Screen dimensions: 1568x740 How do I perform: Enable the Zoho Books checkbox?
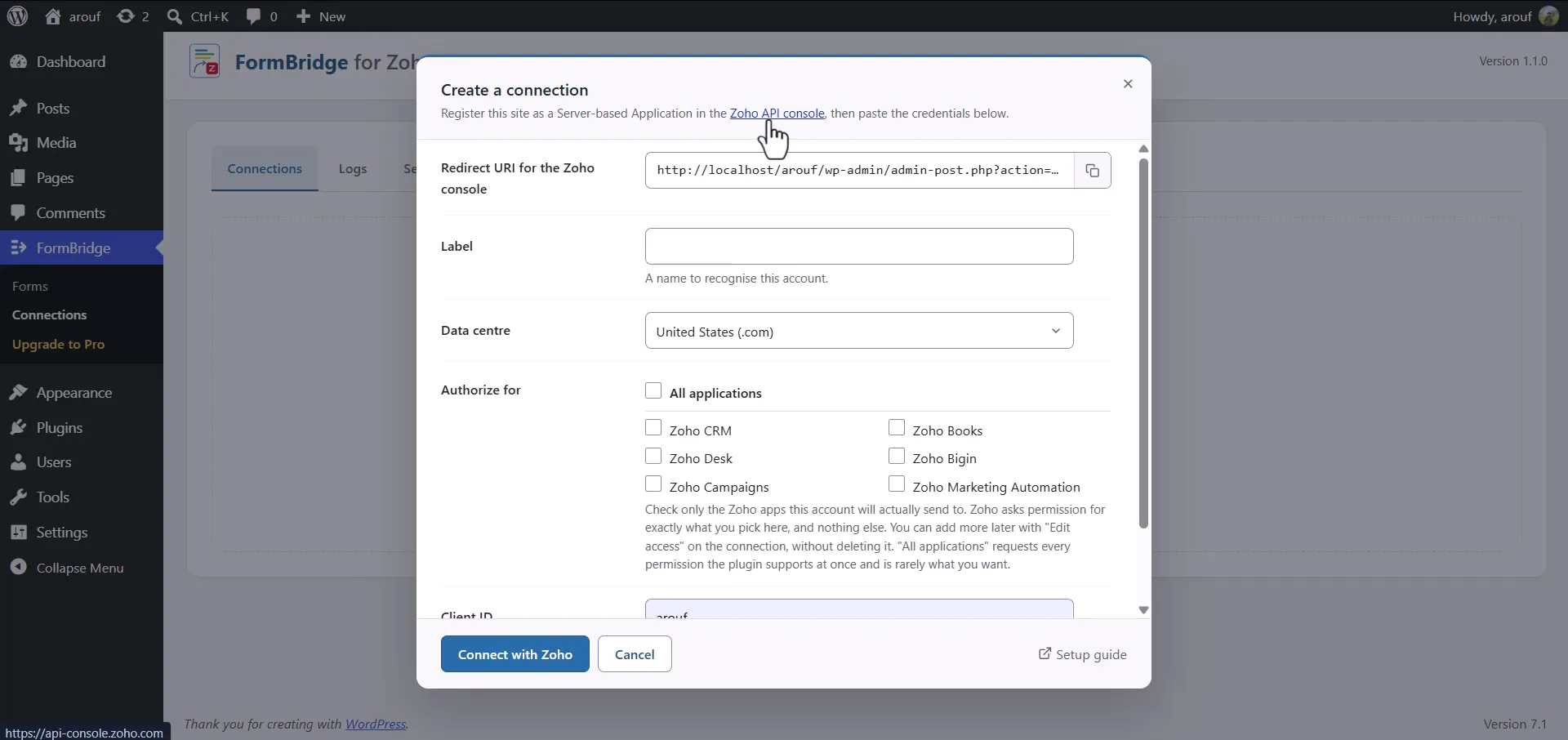tap(897, 428)
